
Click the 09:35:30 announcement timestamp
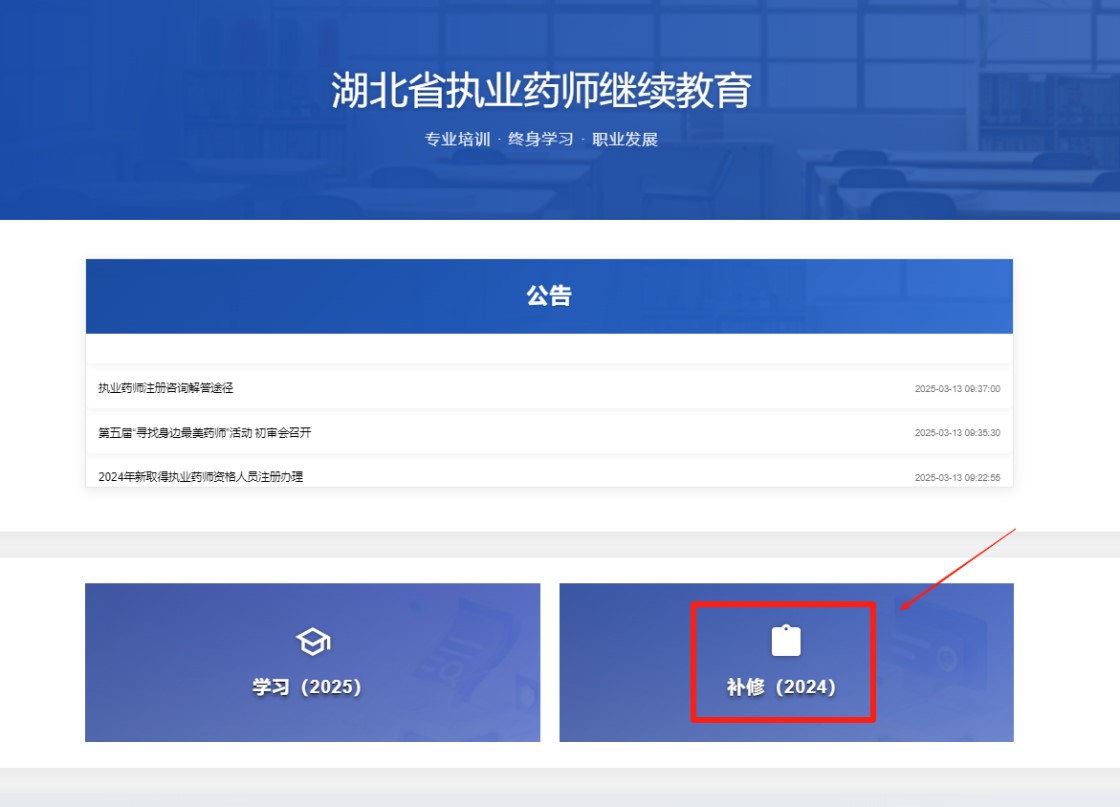(957, 433)
